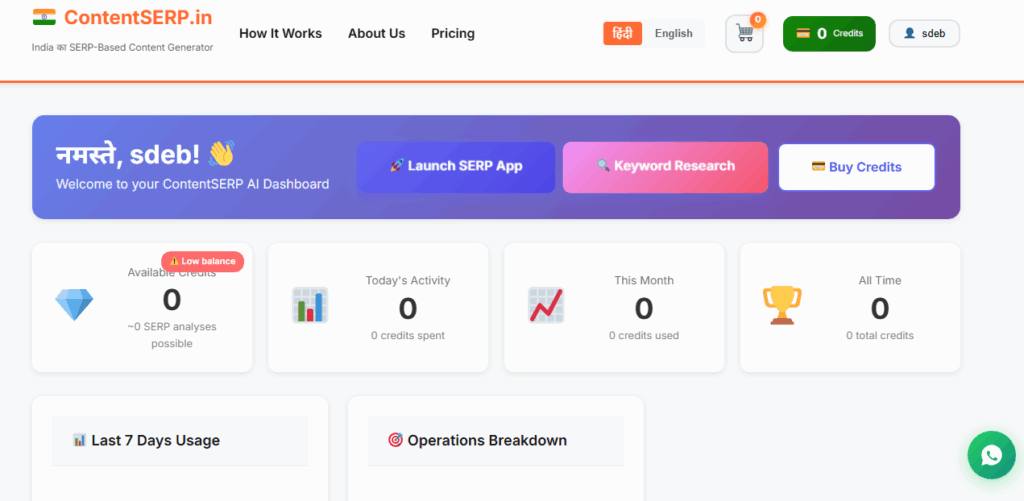Click the trend chart icon in This Month
The height and width of the screenshot is (501, 1024).
pyautogui.click(x=546, y=305)
